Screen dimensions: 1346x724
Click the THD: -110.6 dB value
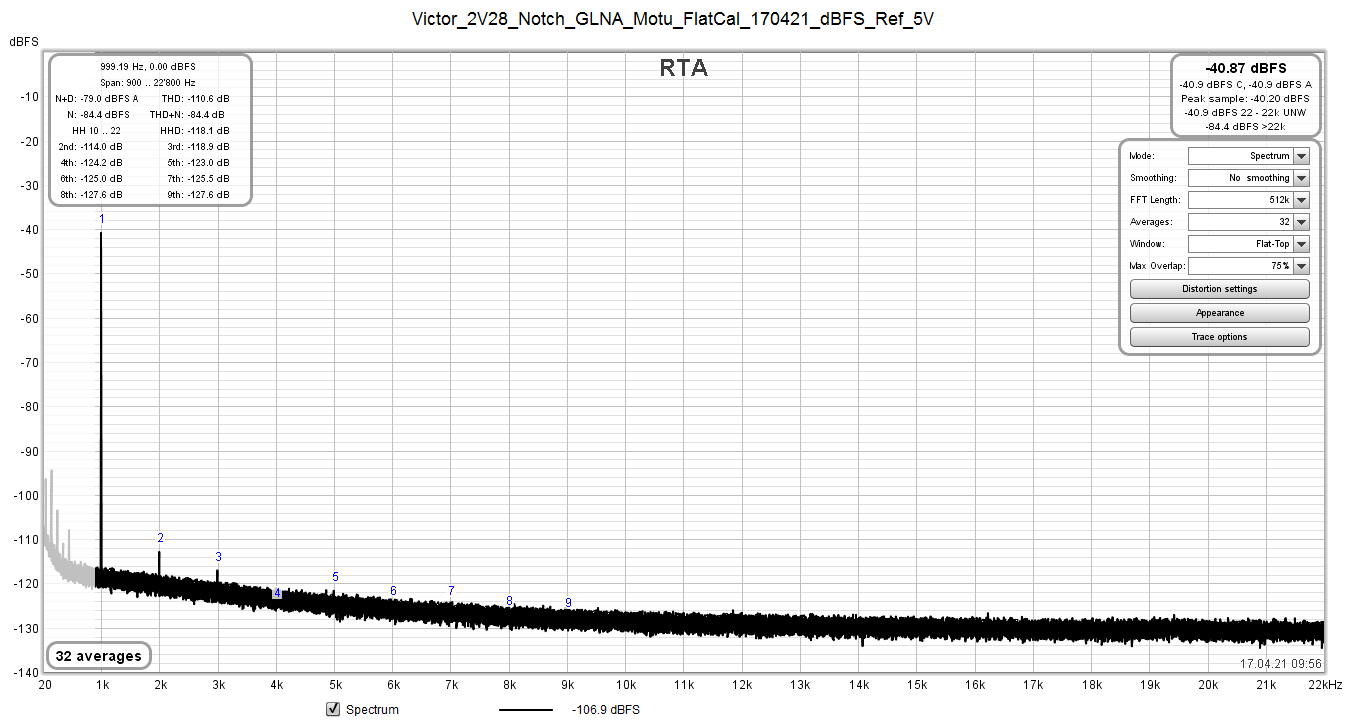(x=195, y=99)
